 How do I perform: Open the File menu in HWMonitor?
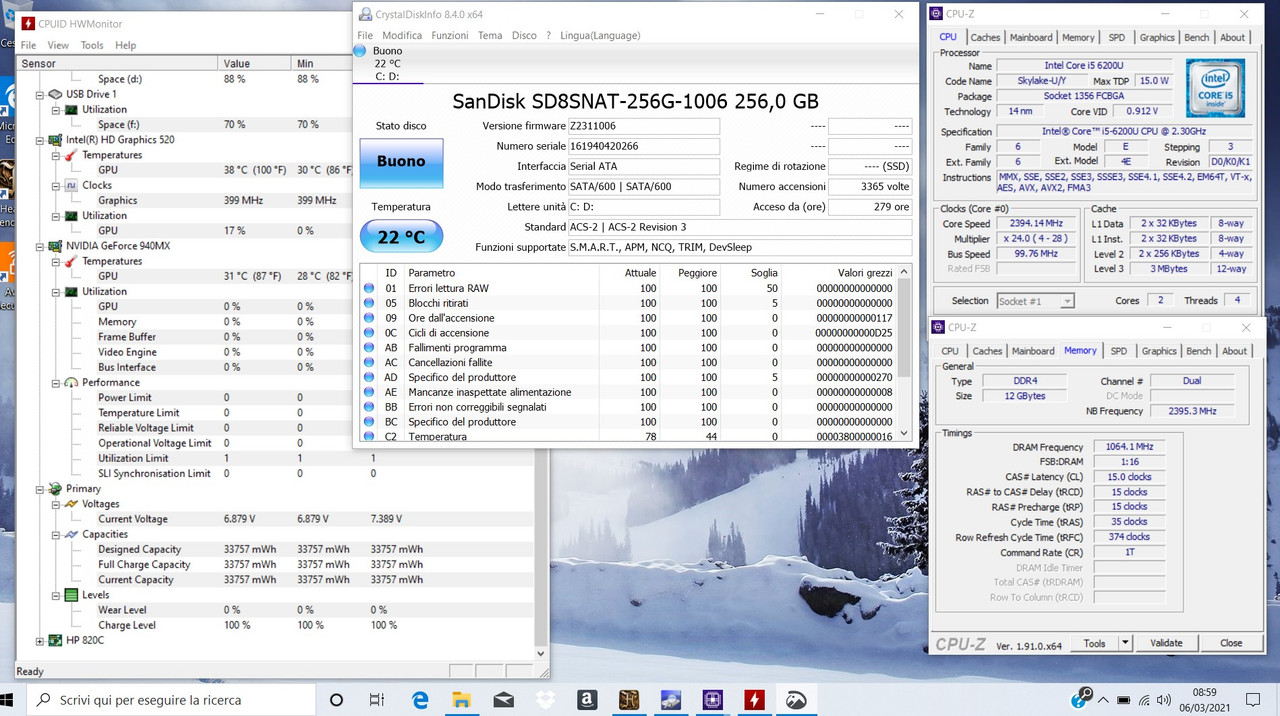[x=28, y=45]
